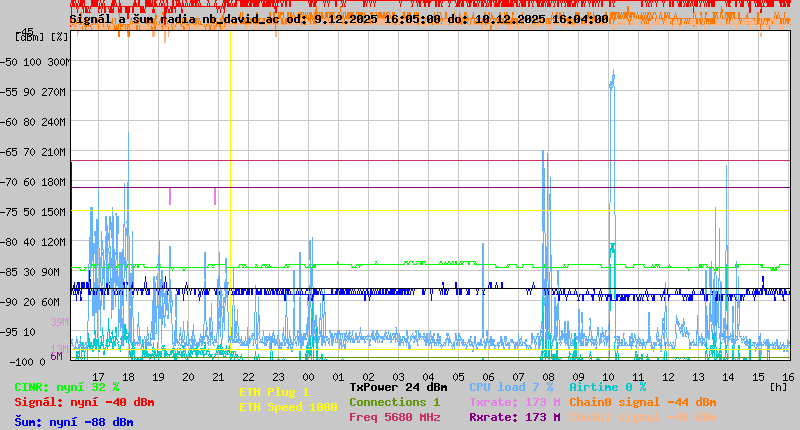
Task: Click hour '00' on the time axis
Action: pyautogui.click(x=309, y=377)
